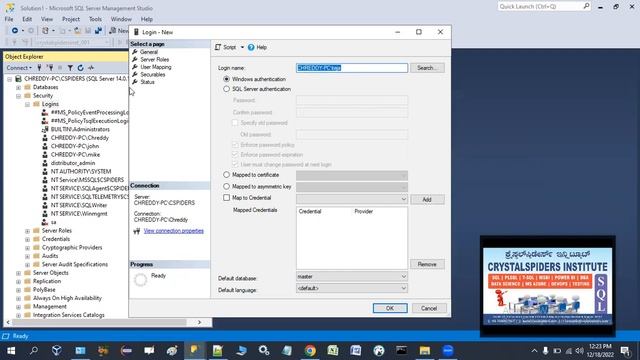Click Cancel in Login dialog
The image size is (640, 360).
coord(429,308)
